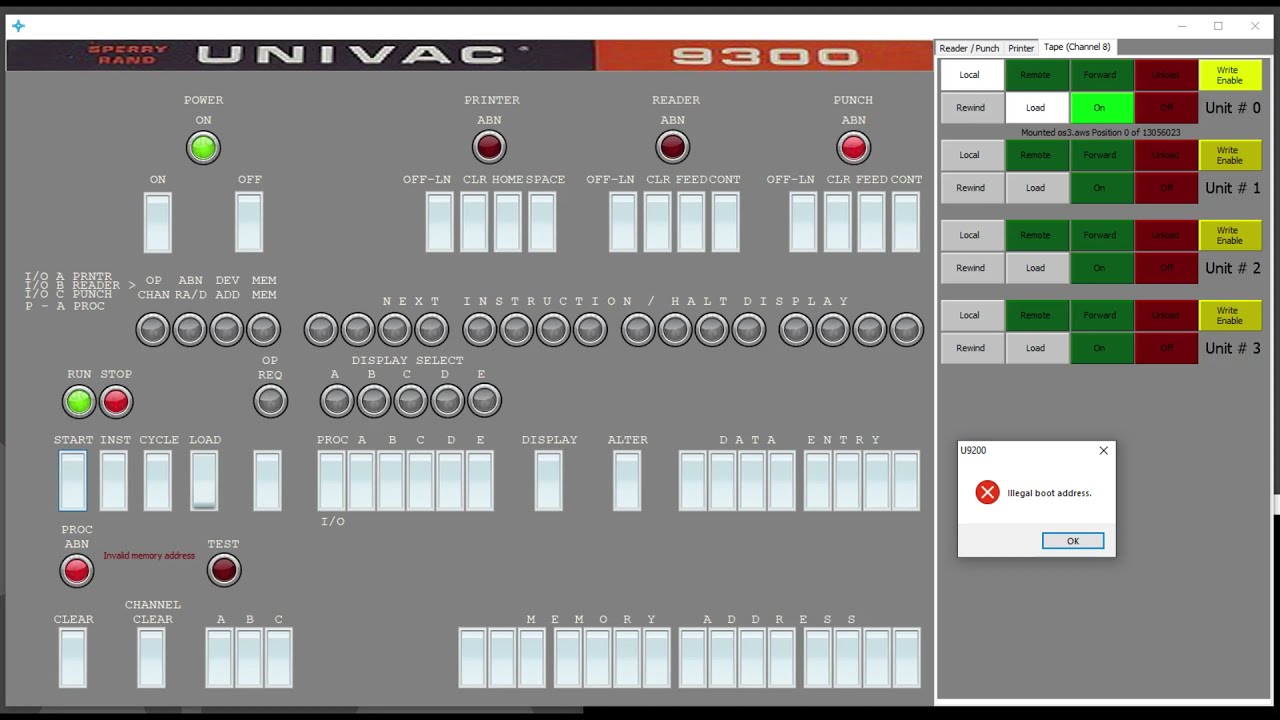The width and height of the screenshot is (1280, 720).
Task: Toggle the printer OFF-LN switch
Action: pos(439,222)
